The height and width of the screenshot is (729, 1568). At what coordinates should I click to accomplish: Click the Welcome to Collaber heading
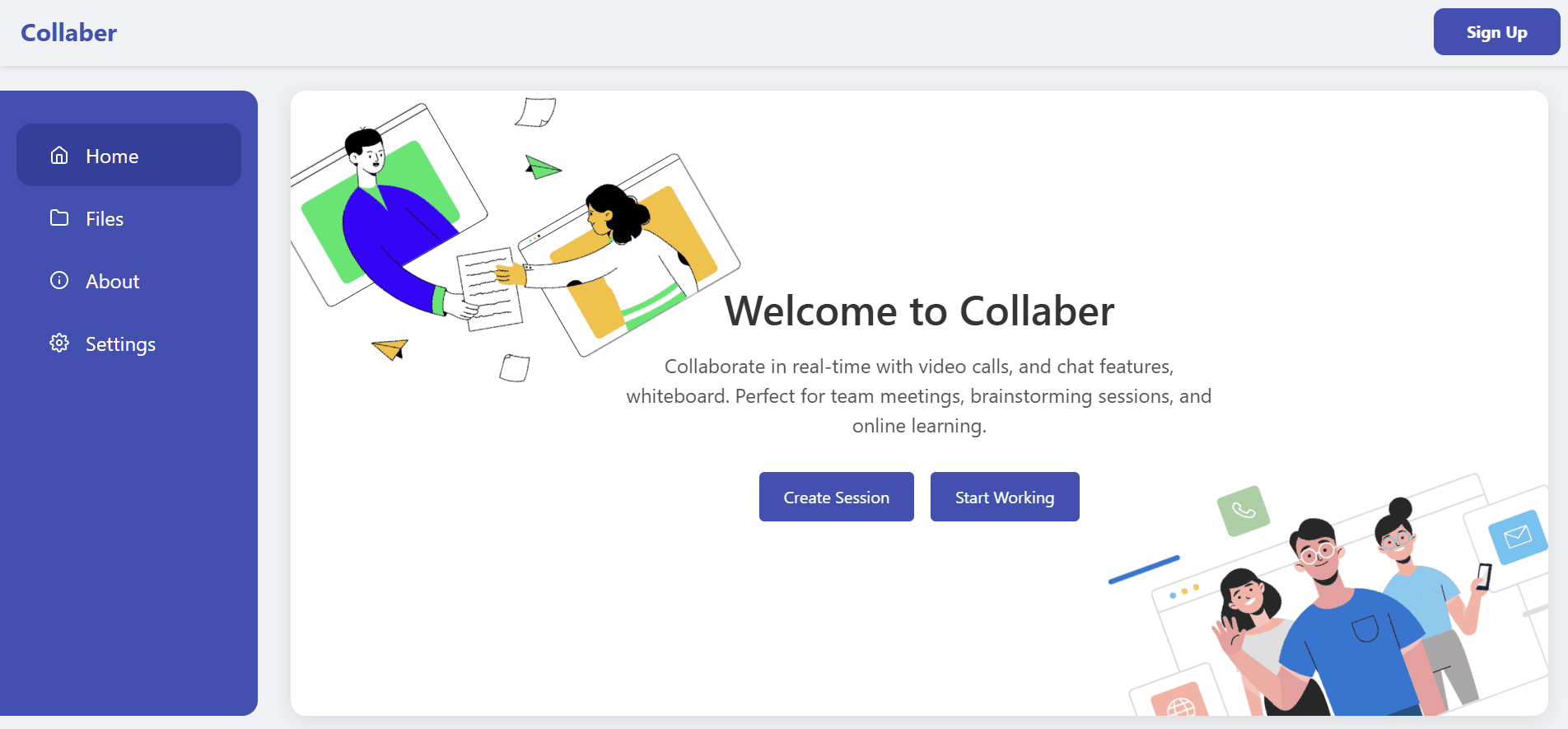coord(920,311)
